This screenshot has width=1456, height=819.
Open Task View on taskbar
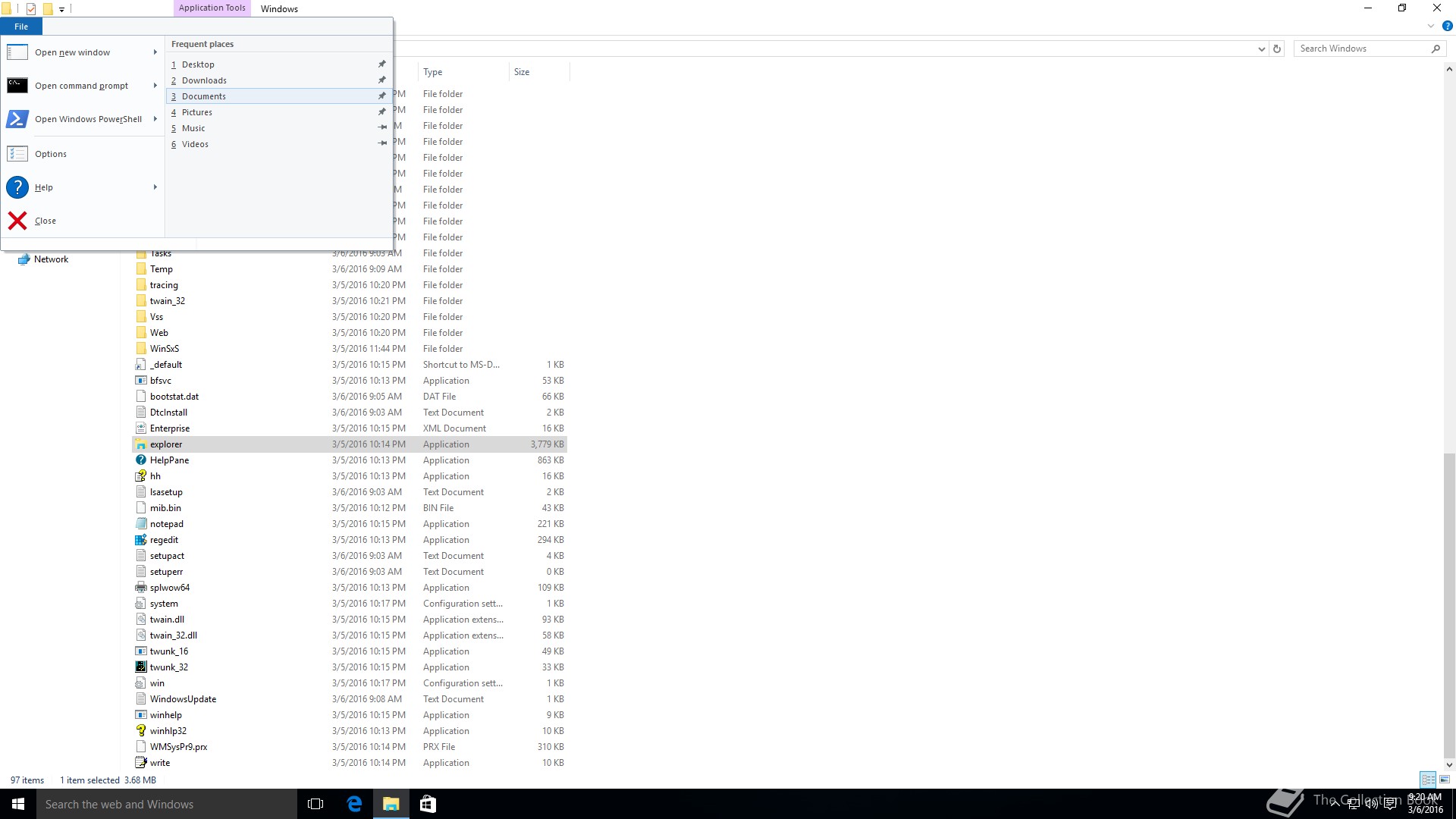click(315, 804)
